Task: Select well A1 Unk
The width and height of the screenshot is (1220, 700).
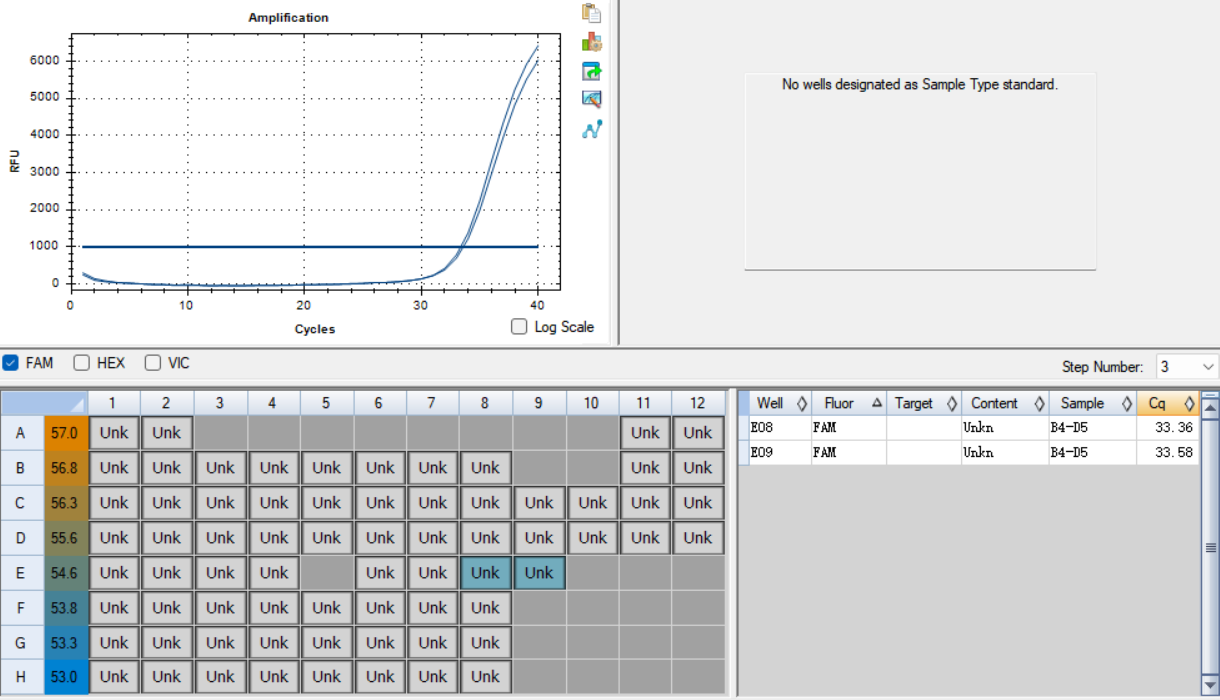Action: click(114, 433)
